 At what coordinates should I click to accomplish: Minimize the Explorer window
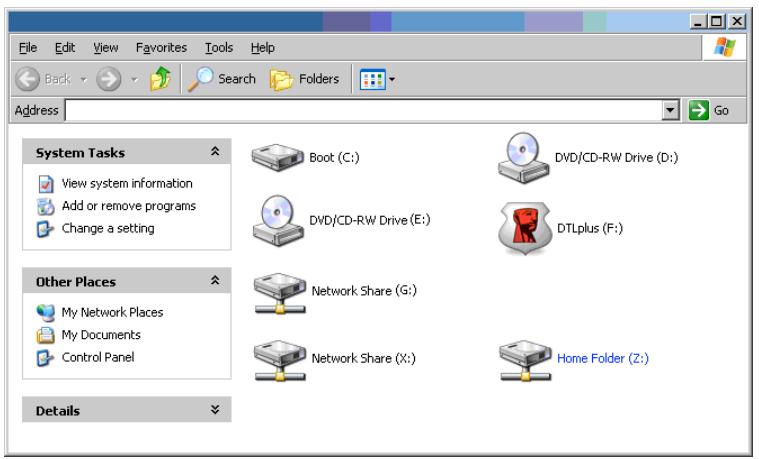click(698, 21)
